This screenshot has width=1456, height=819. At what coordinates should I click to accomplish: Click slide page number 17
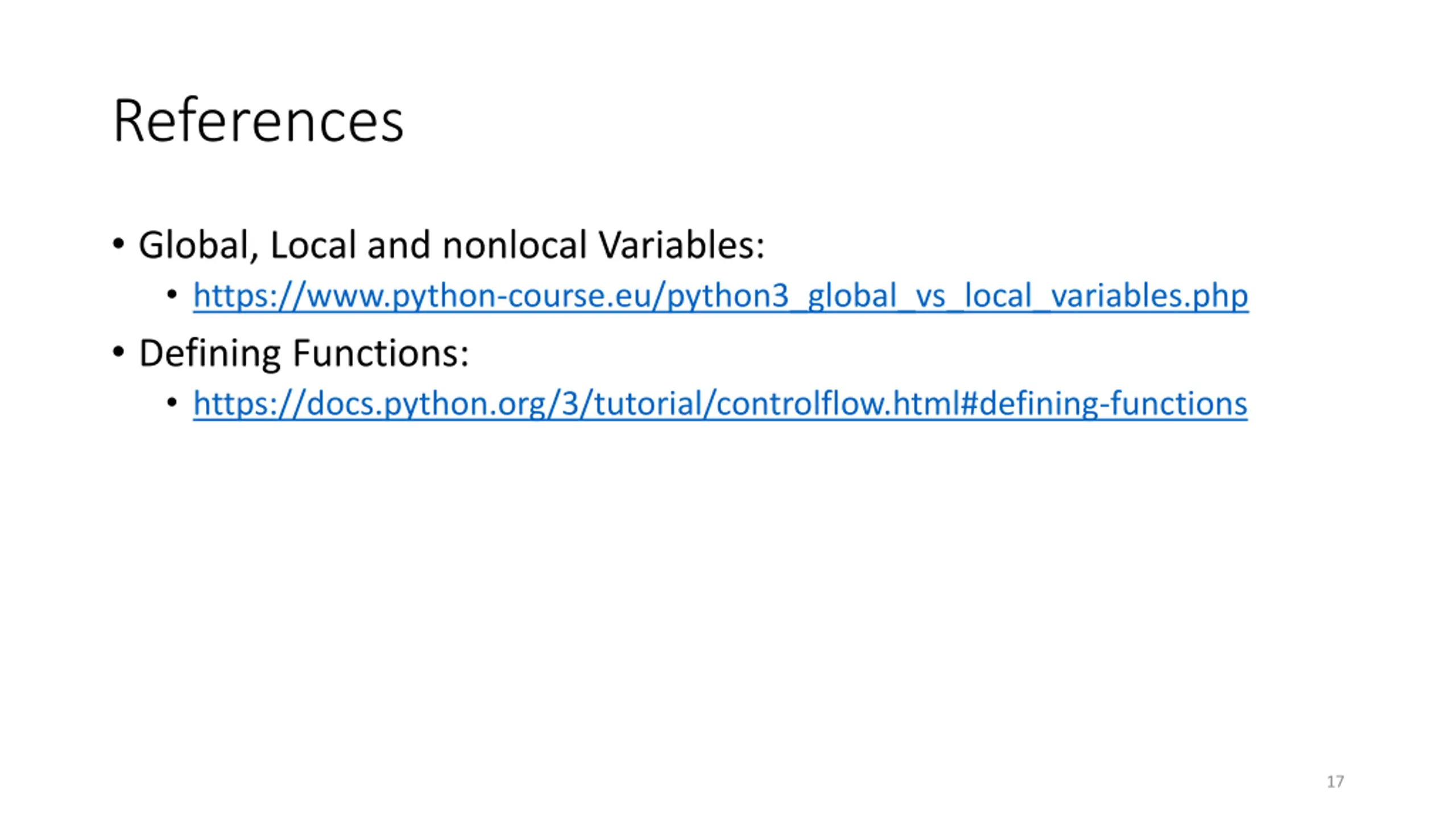pos(1335,782)
